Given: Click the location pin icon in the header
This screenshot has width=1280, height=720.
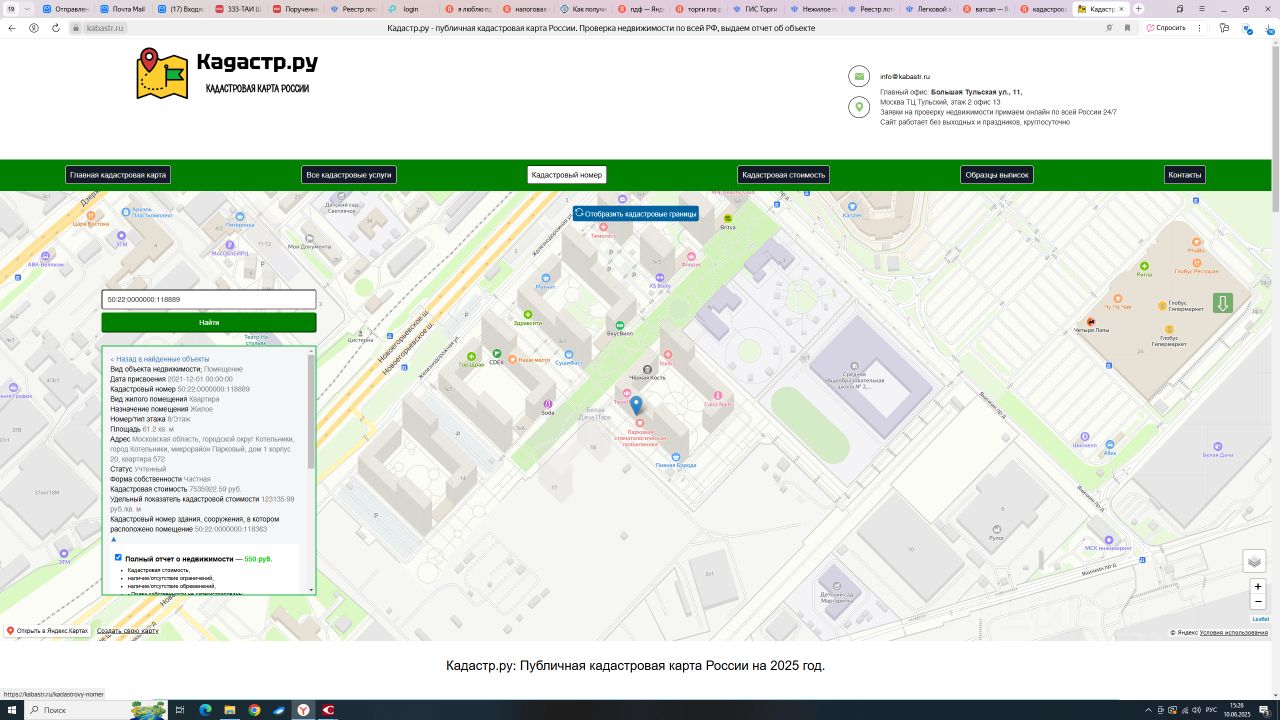Looking at the screenshot, I should coord(858,107).
